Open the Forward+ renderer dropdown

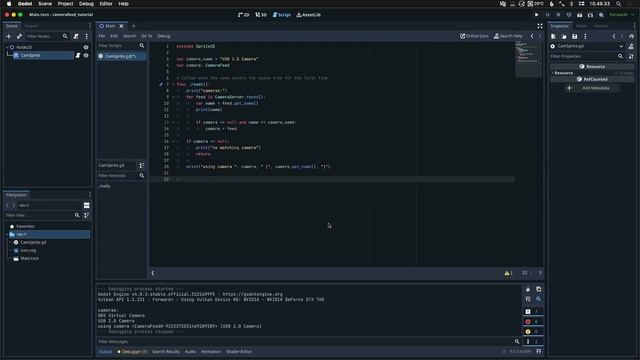(x=622, y=15)
